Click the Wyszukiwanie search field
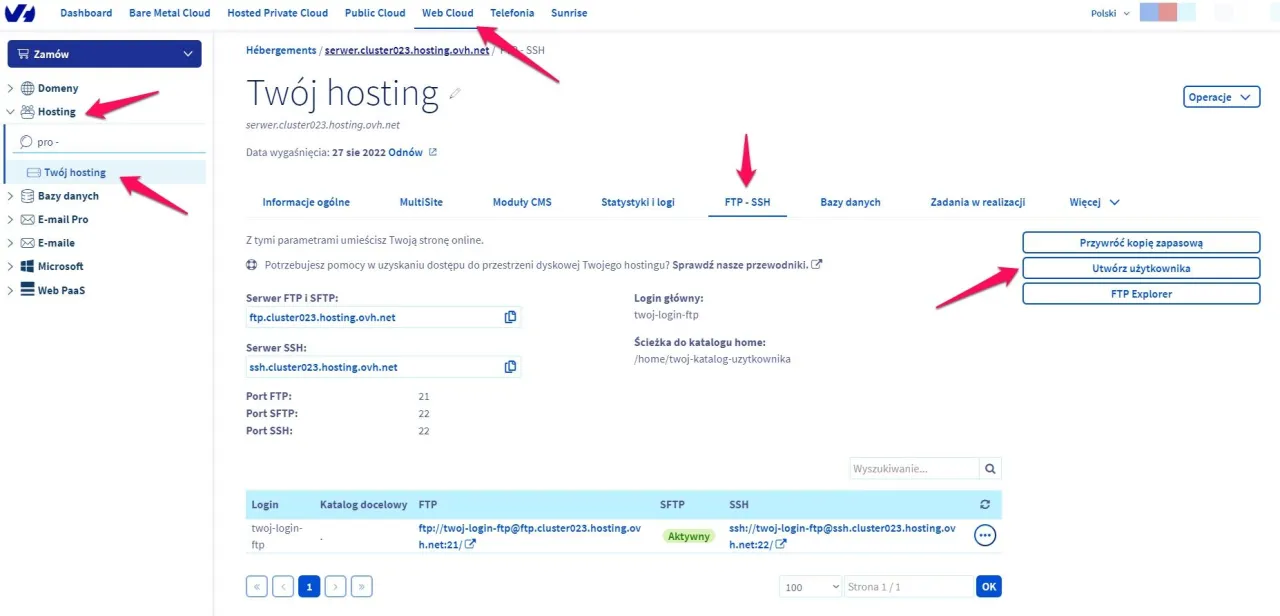This screenshot has width=1280, height=616. 914,468
